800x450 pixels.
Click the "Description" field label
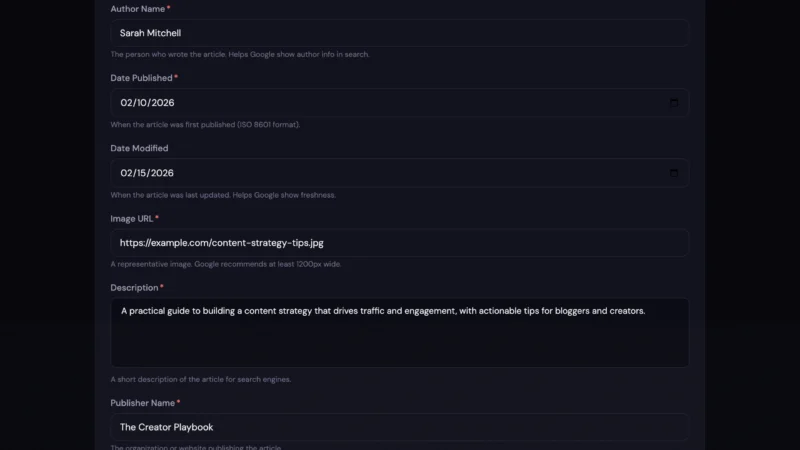pos(134,288)
